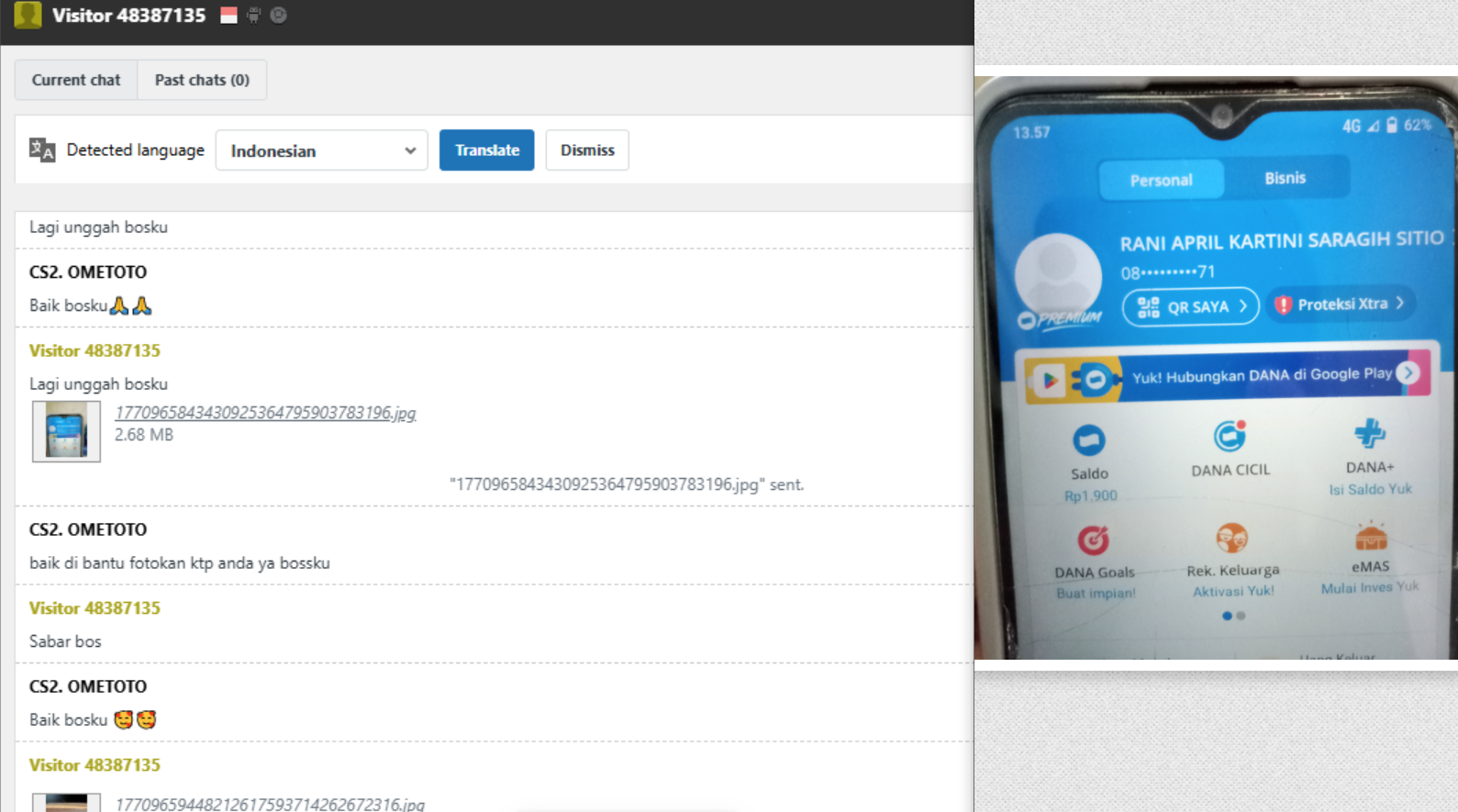The height and width of the screenshot is (812, 1458).
Task: Tap the Isi Saldo Yuk link under DANA+
Action: point(1371,489)
